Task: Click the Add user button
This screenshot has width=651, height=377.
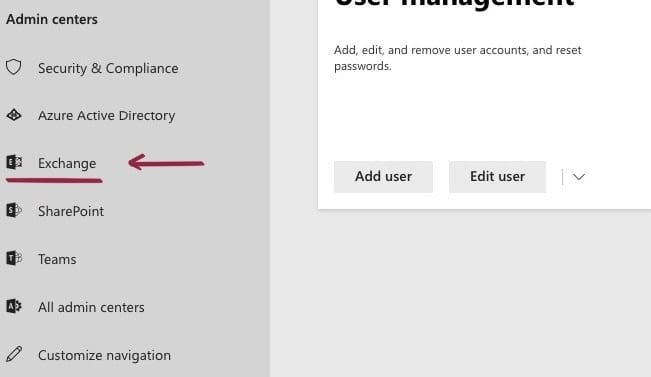Action: (x=383, y=177)
